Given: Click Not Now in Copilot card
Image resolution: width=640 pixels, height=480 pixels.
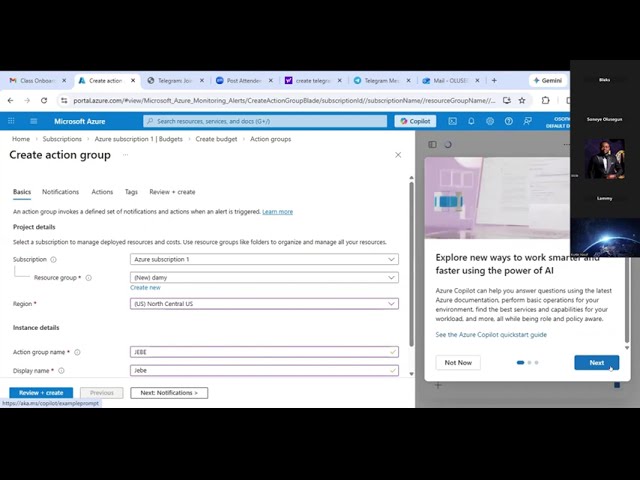Looking at the screenshot, I should (458, 362).
